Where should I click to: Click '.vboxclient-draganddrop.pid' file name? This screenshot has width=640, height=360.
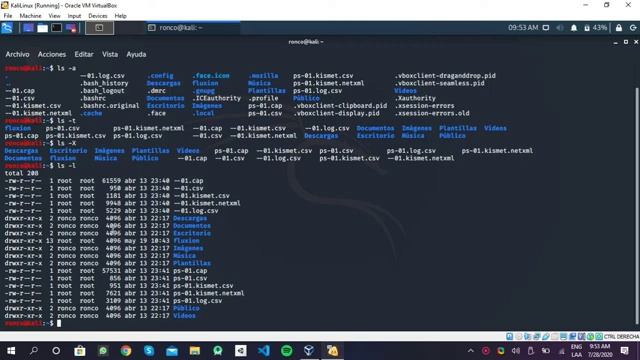pos(445,76)
